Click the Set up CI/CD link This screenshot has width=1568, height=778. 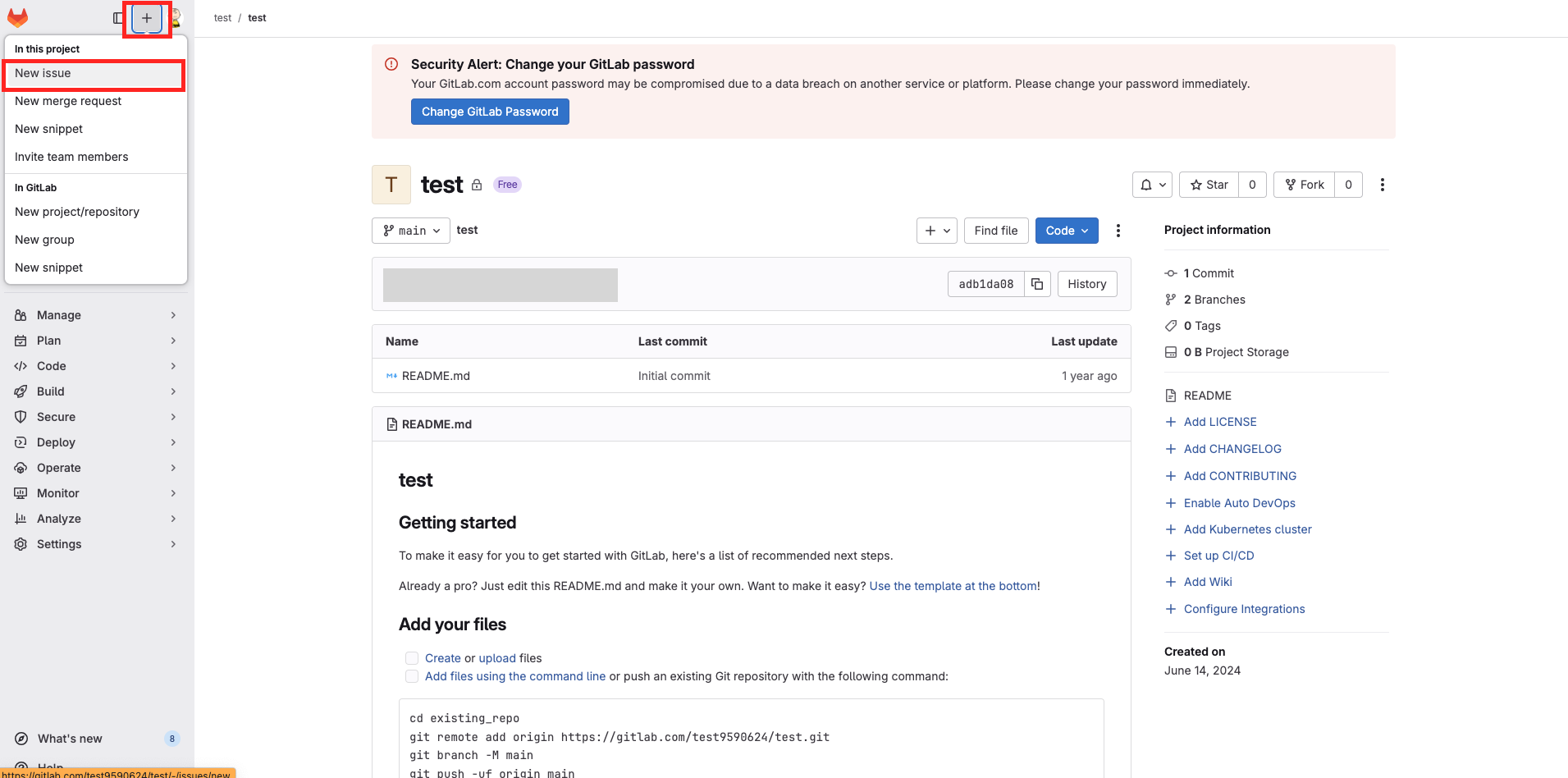point(1218,556)
